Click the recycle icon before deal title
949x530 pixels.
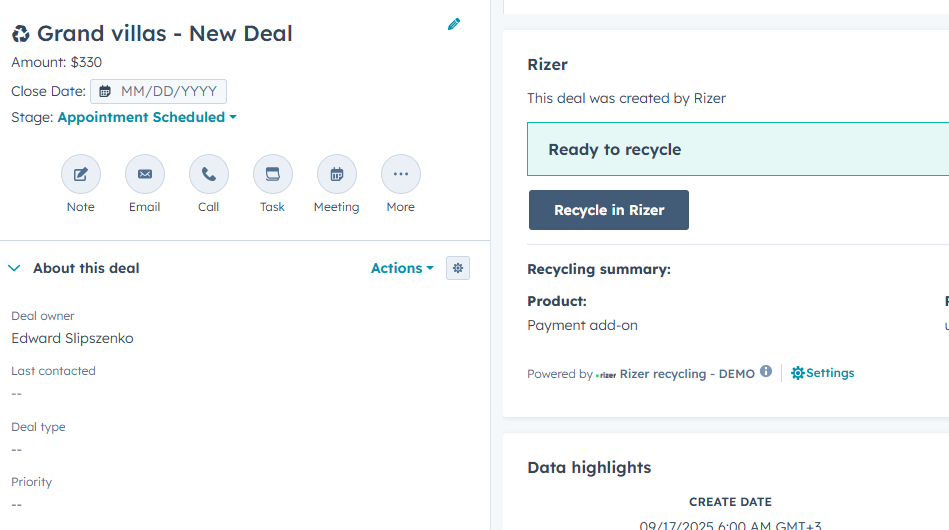[21, 34]
